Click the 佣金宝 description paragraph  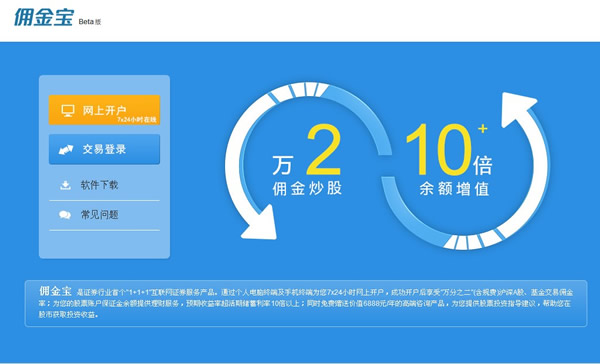point(306,303)
